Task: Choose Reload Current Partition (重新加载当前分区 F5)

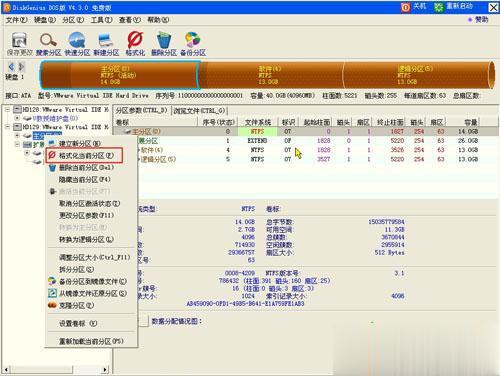Action: (x=91, y=341)
